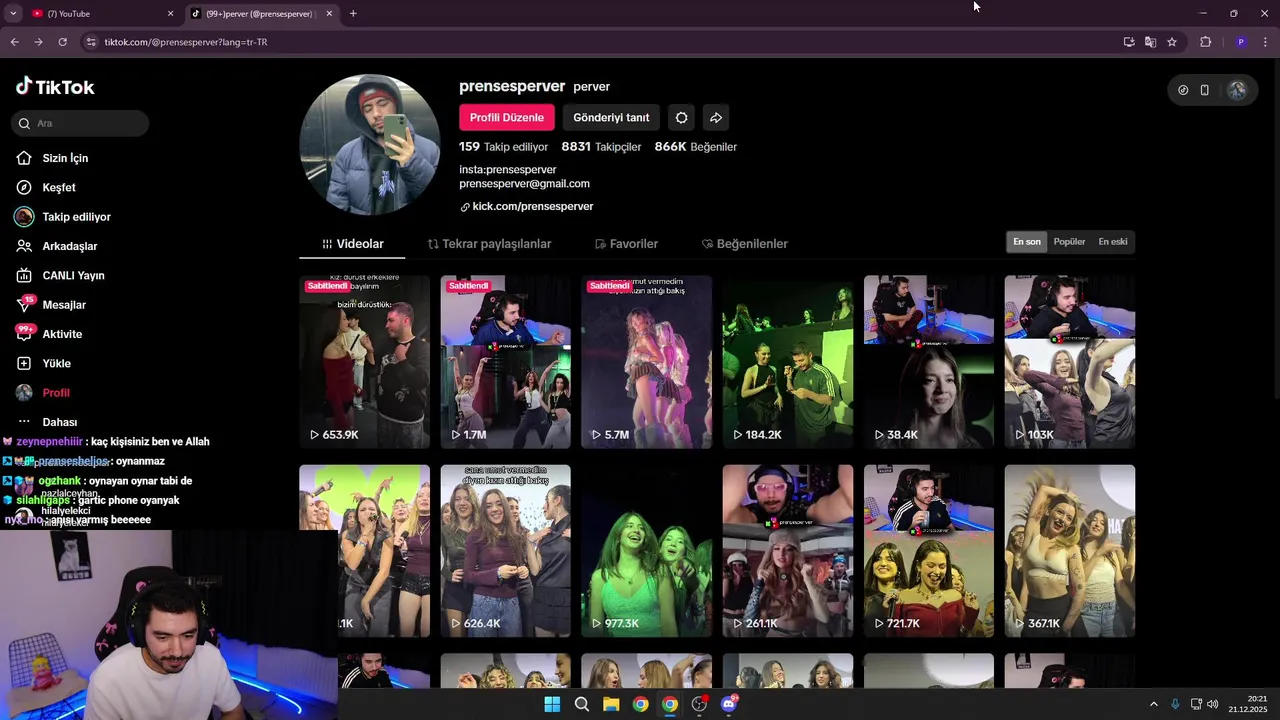Image resolution: width=1280 pixels, height=720 pixels.
Task: View 8831 Takipçiler list
Action: point(601,146)
